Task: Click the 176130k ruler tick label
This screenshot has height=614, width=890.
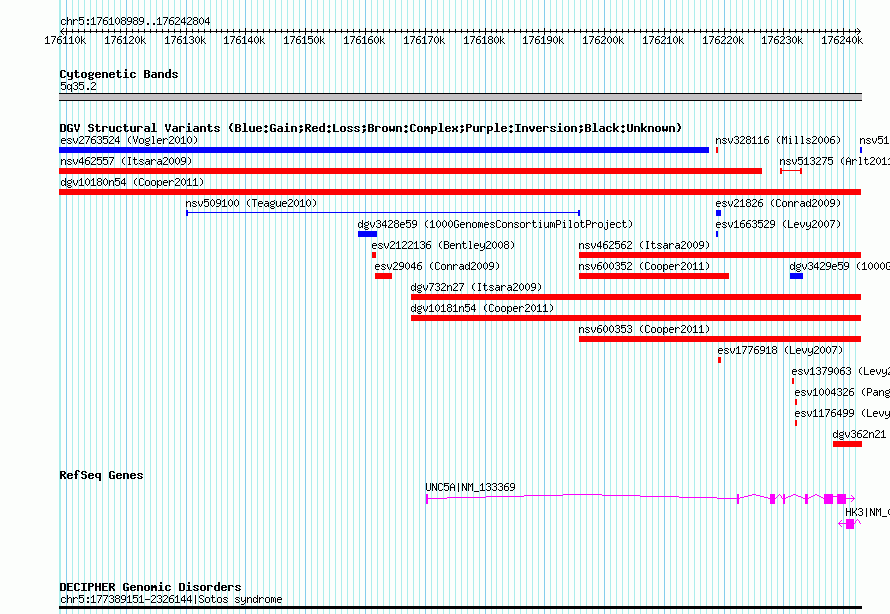Action: pyautogui.click(x=185, y=41)
